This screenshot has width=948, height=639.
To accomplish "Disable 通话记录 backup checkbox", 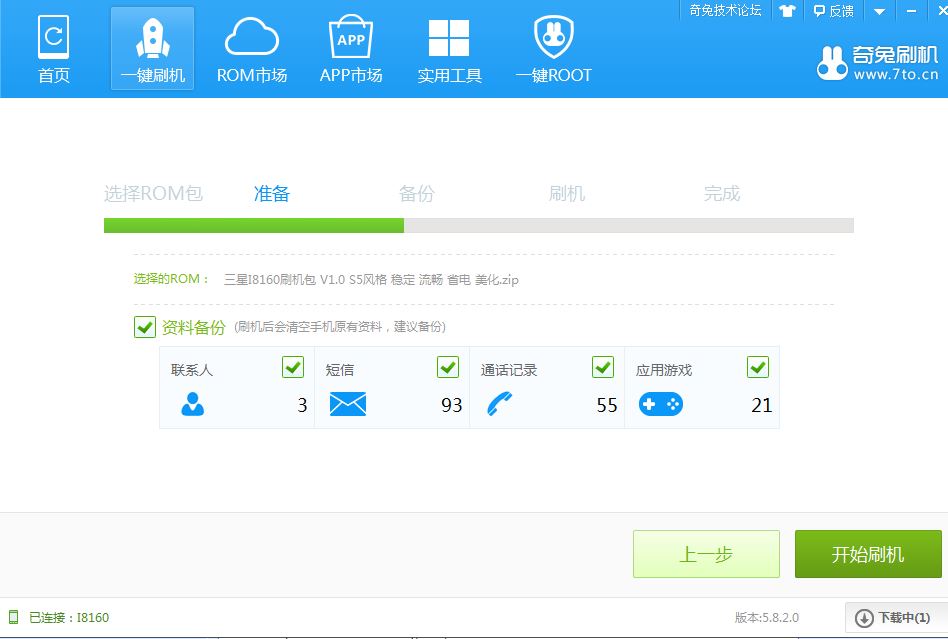I will [x=603, y=367].
